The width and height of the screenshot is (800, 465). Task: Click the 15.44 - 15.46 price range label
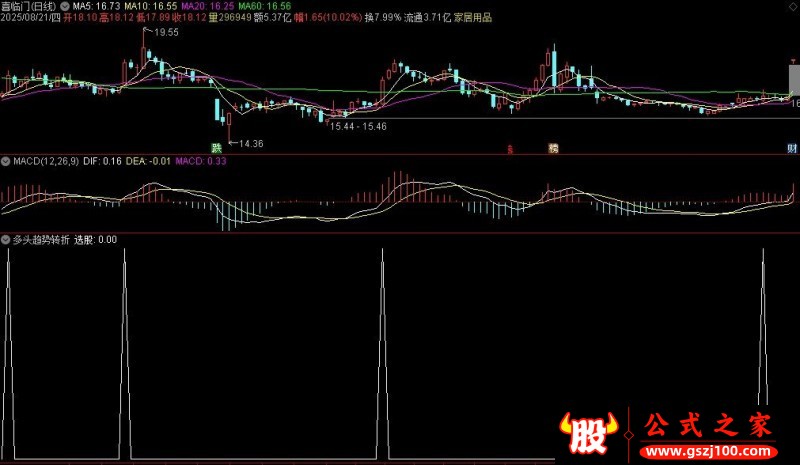pyautogui.click(x=358, y=126)
